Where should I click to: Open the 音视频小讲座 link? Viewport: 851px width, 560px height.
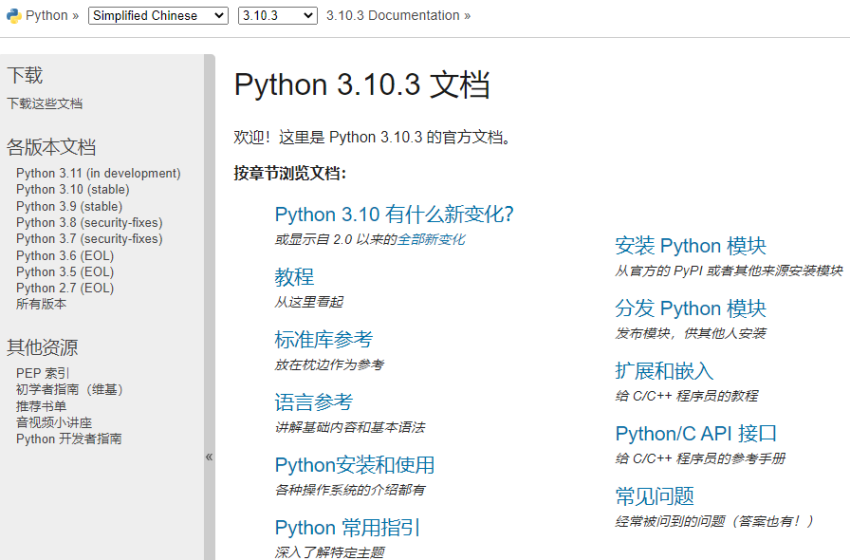click(x=54, y=423)
